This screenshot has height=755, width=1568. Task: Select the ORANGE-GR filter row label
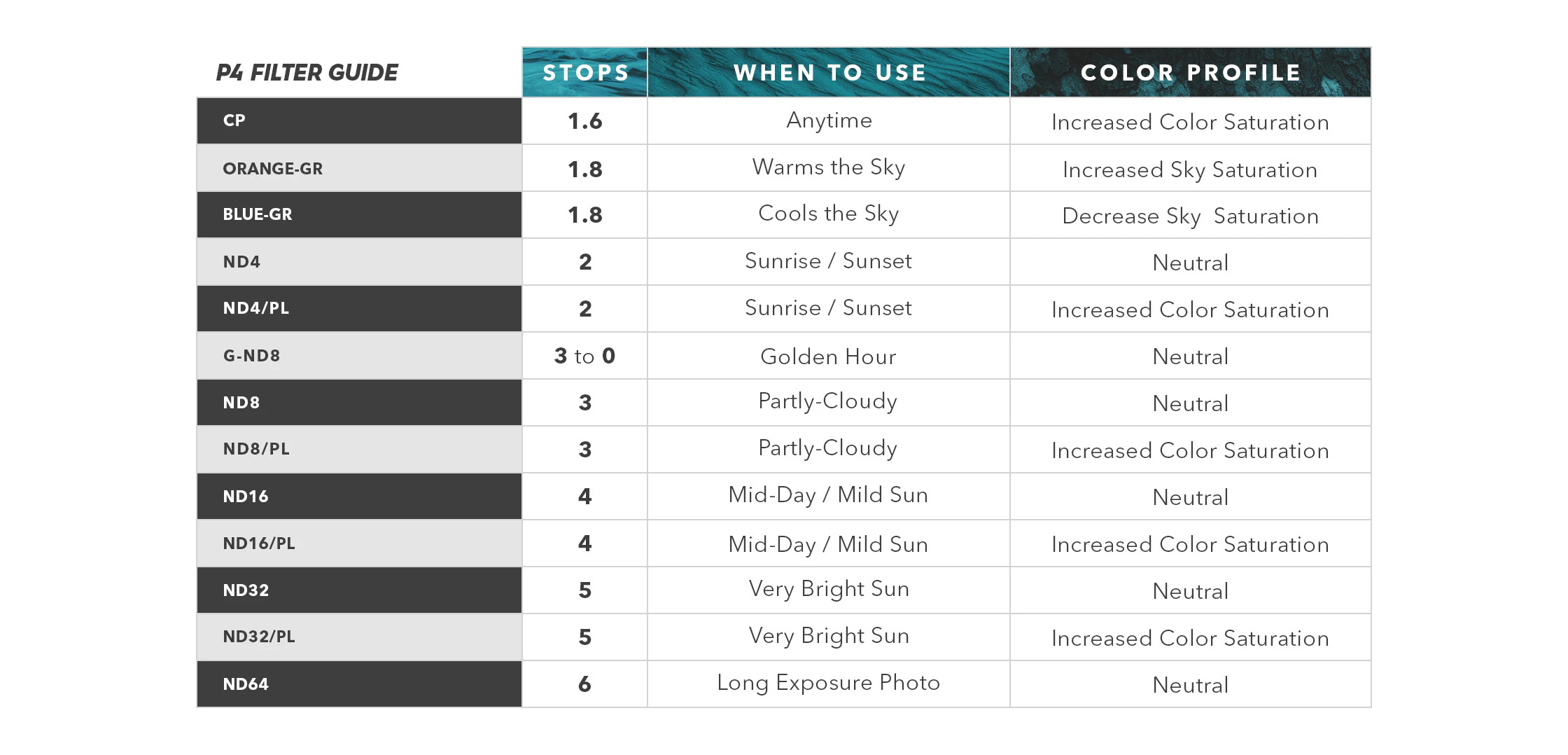[359, 168]
